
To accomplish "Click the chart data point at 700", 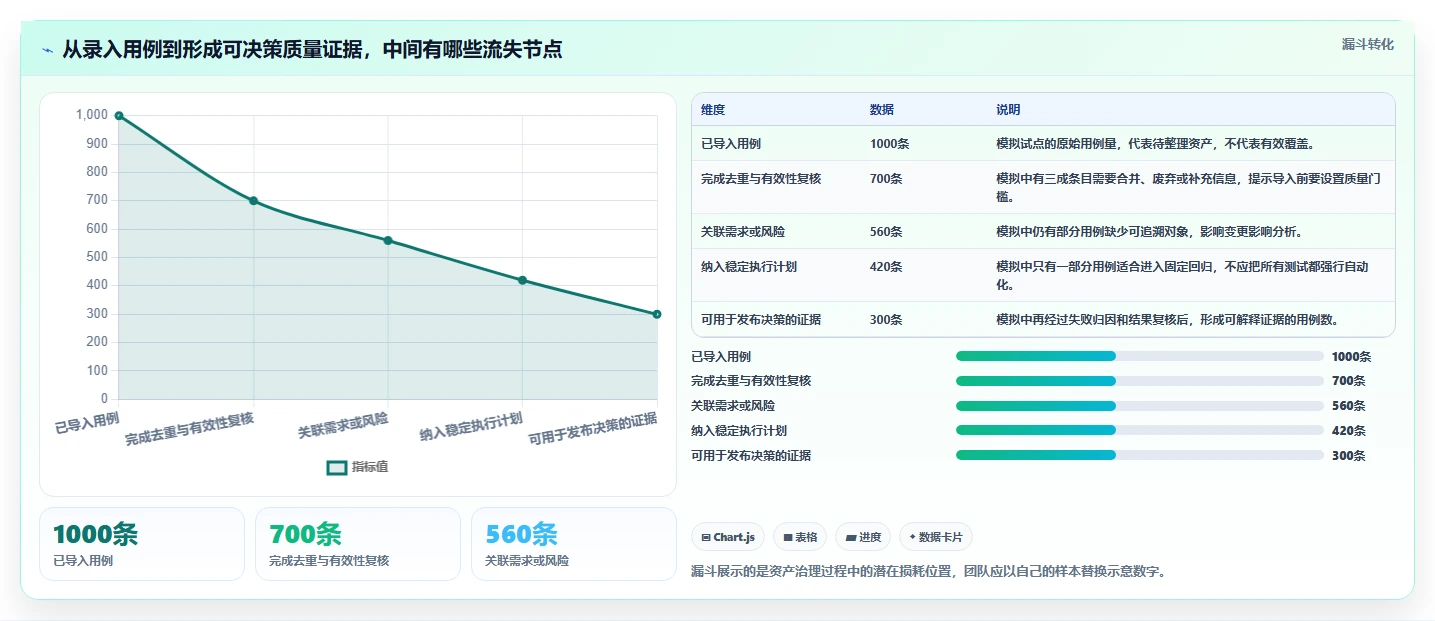I will [x=253, y=201].
